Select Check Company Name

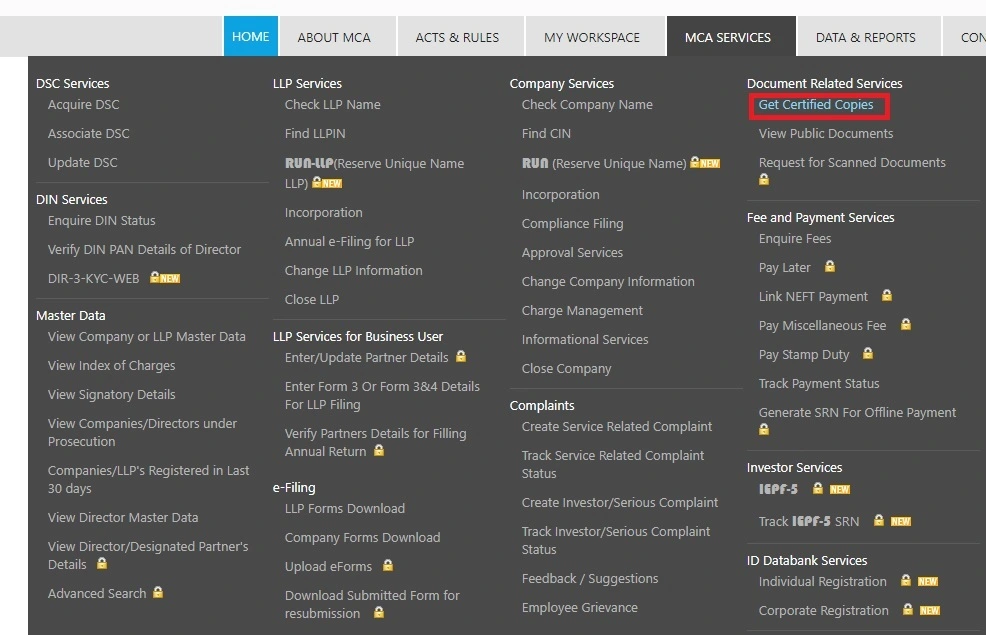pos(586,104)
